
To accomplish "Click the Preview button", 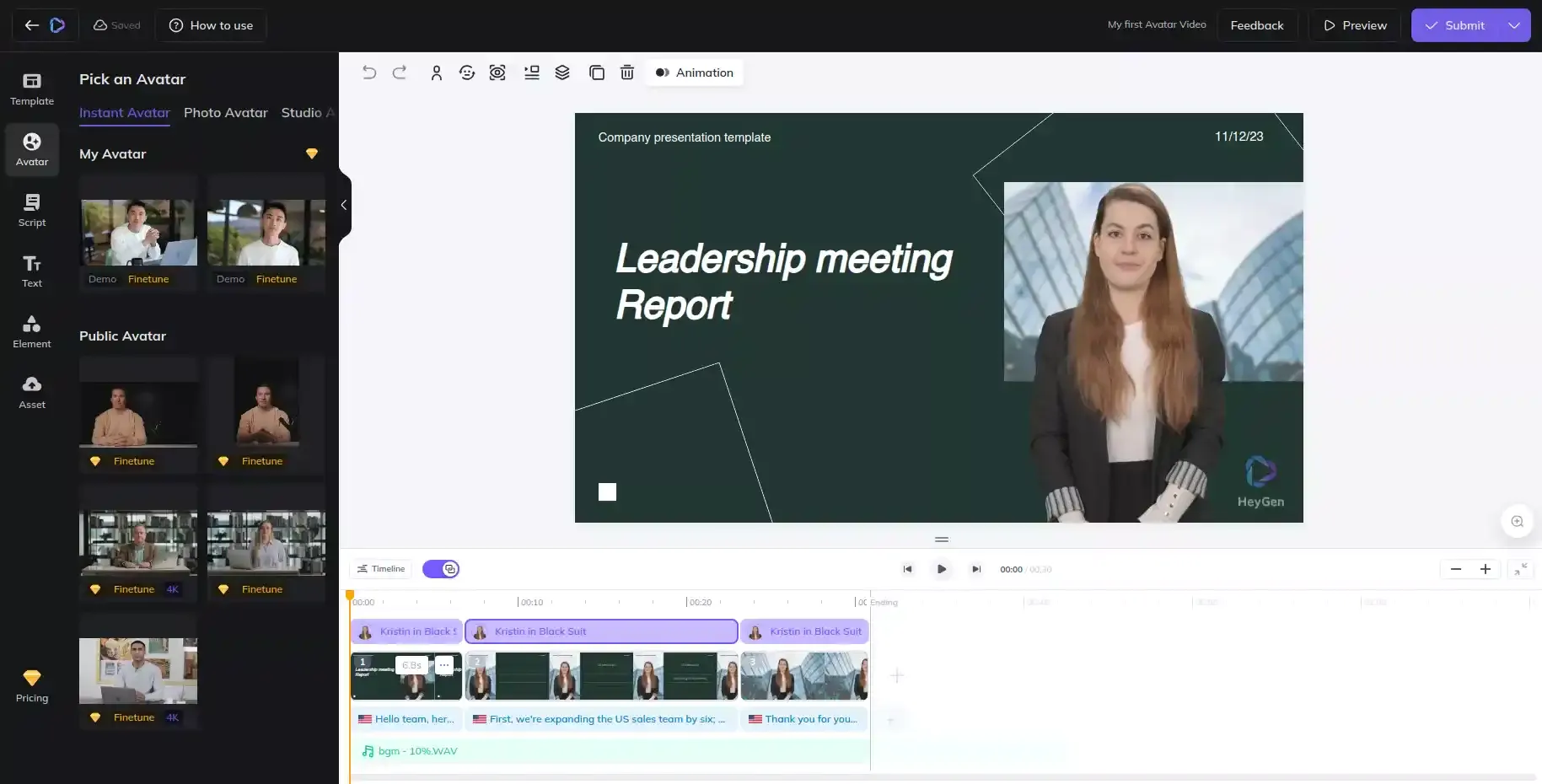I will pos(1355,25).
